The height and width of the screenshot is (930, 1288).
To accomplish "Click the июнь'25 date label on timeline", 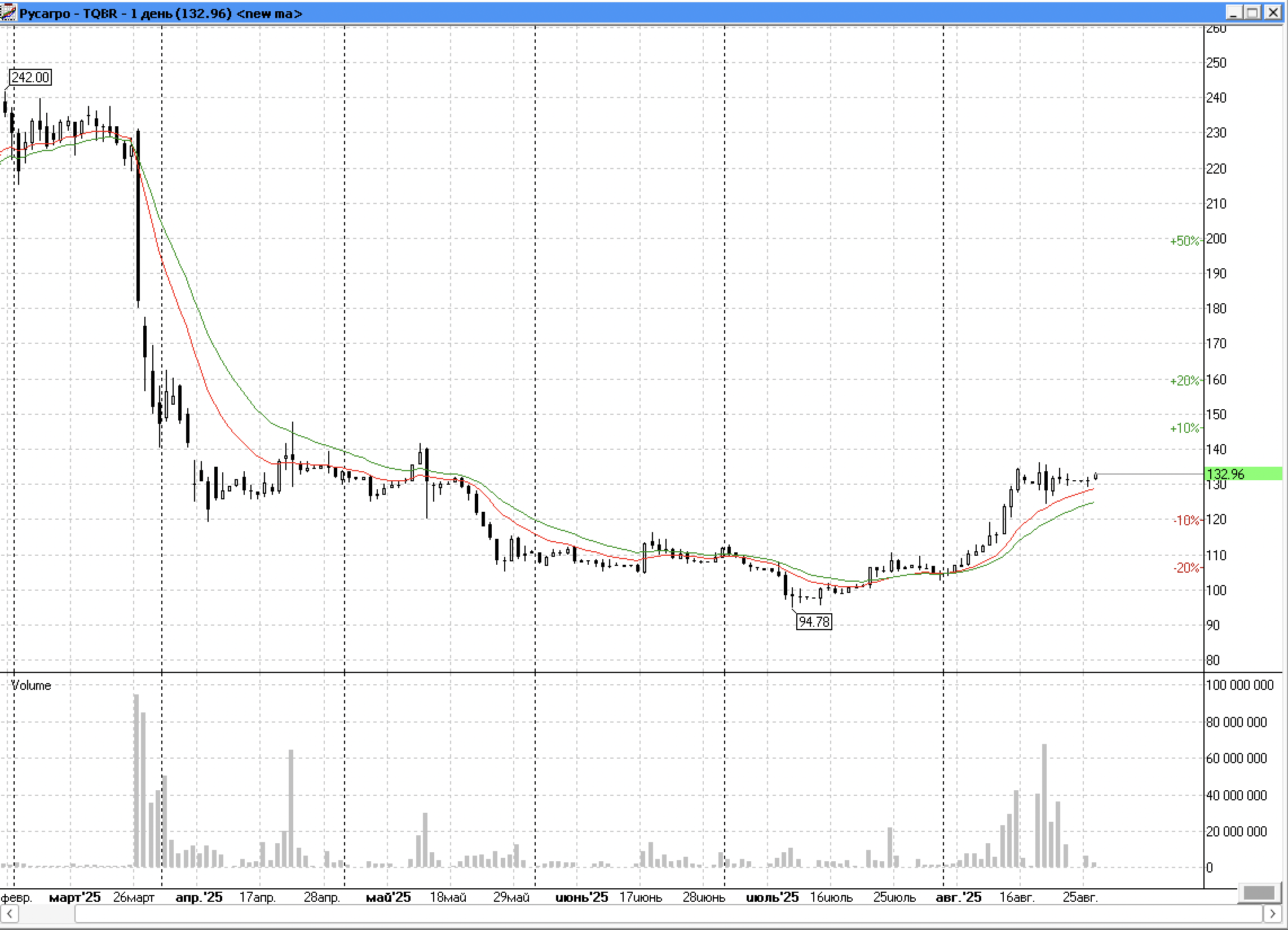I will point(581,897).
